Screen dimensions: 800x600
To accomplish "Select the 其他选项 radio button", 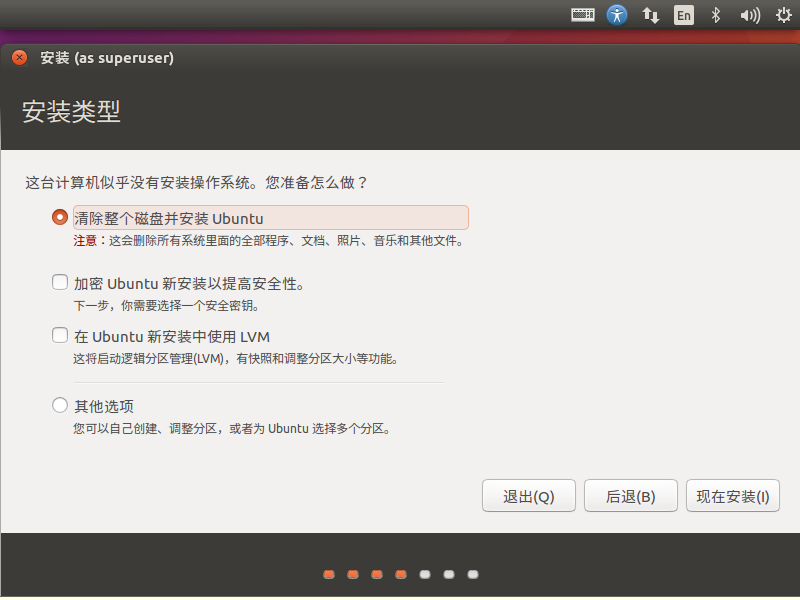I will pos(60,405).
